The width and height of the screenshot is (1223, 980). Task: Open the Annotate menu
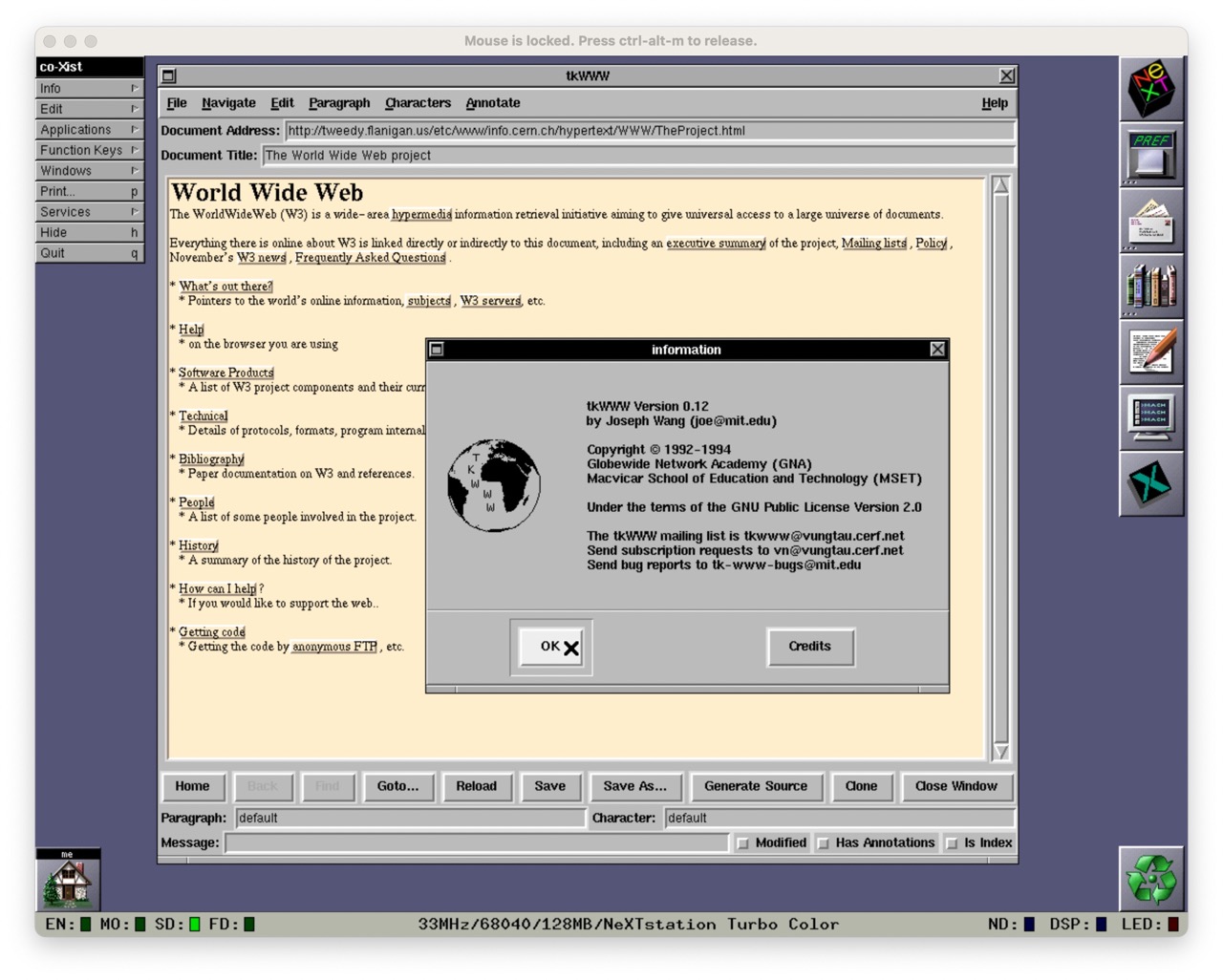point(493,103)
